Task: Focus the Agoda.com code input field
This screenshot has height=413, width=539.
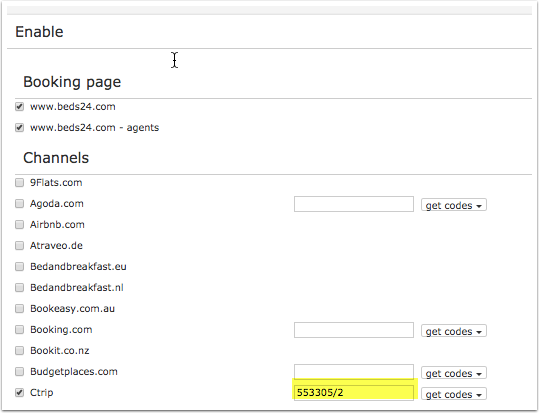Action: (x=354, y=204)
